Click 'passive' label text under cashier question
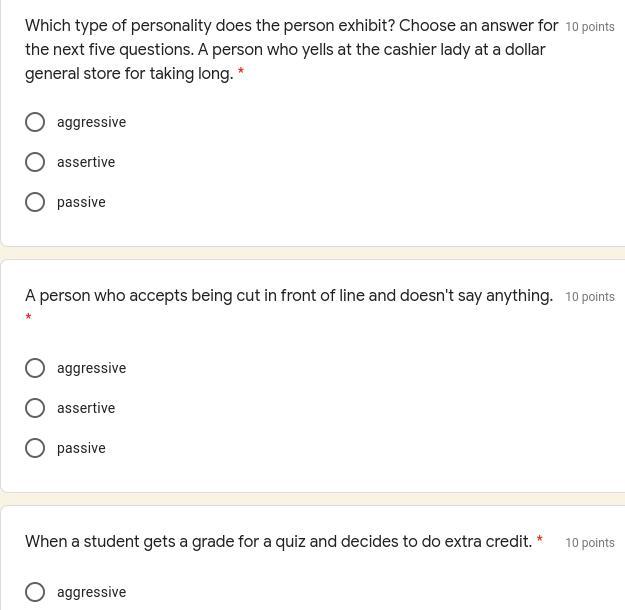625x610 pixels. [81, 202]
